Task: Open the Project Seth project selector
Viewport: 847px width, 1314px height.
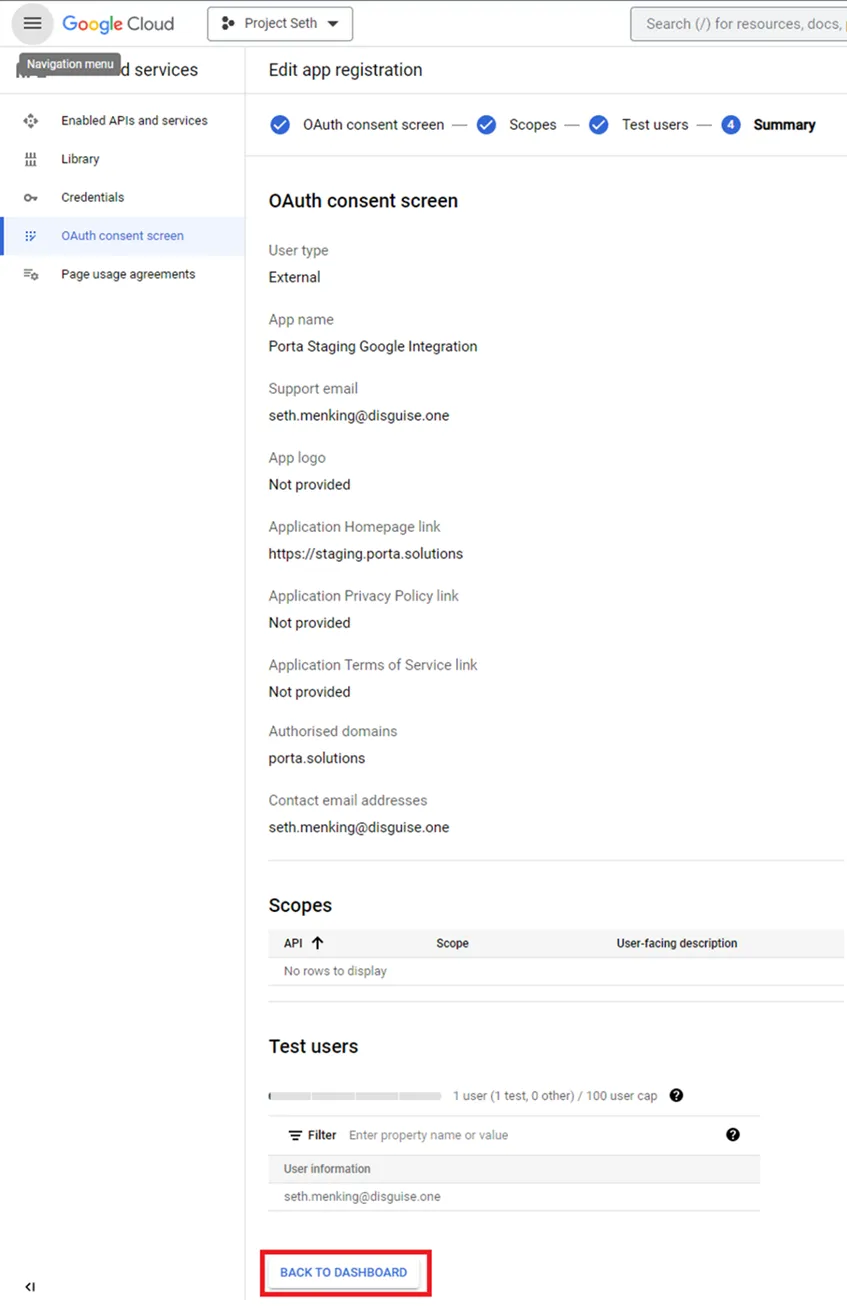Action: tap(279, 23)
